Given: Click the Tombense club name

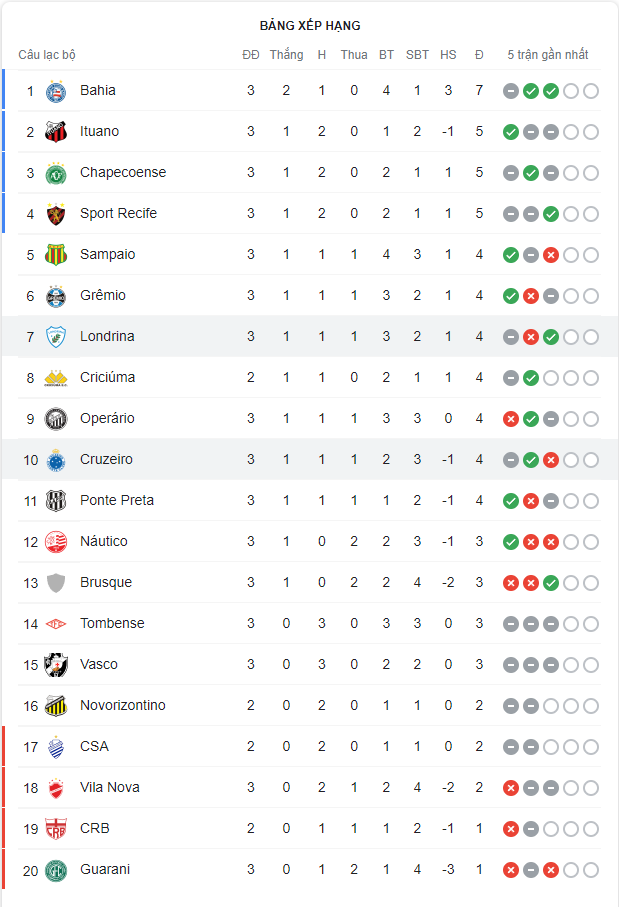Looking at the screenshot, I should click(x=112, y=624).
